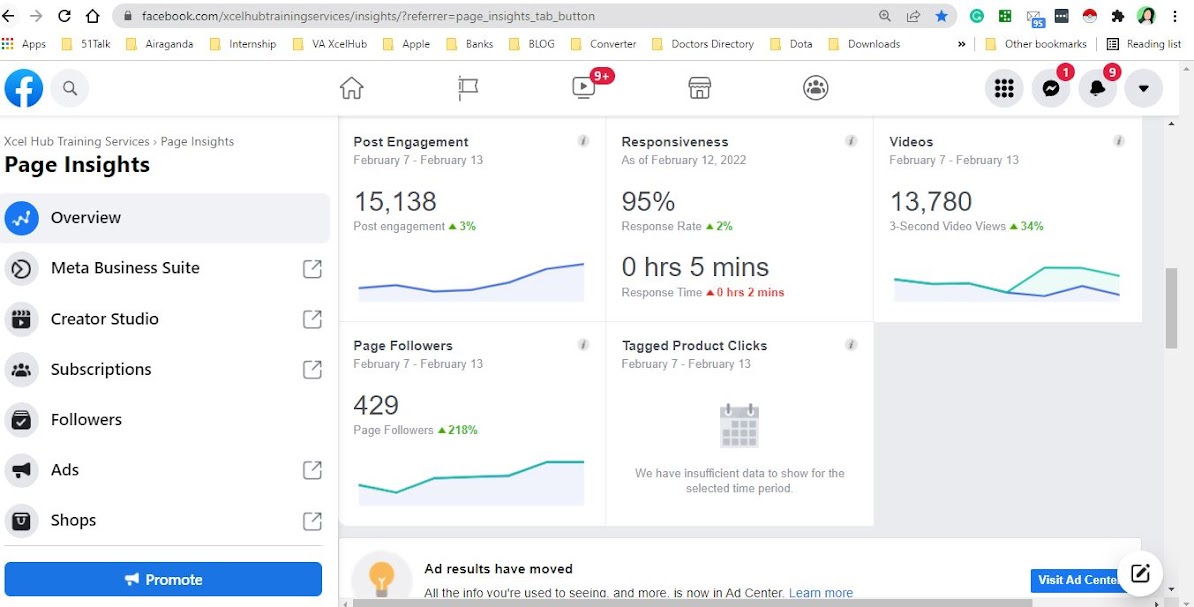Open the Post Engagement line chart
Screen dimensions: 1194x607
click(471, 282)
